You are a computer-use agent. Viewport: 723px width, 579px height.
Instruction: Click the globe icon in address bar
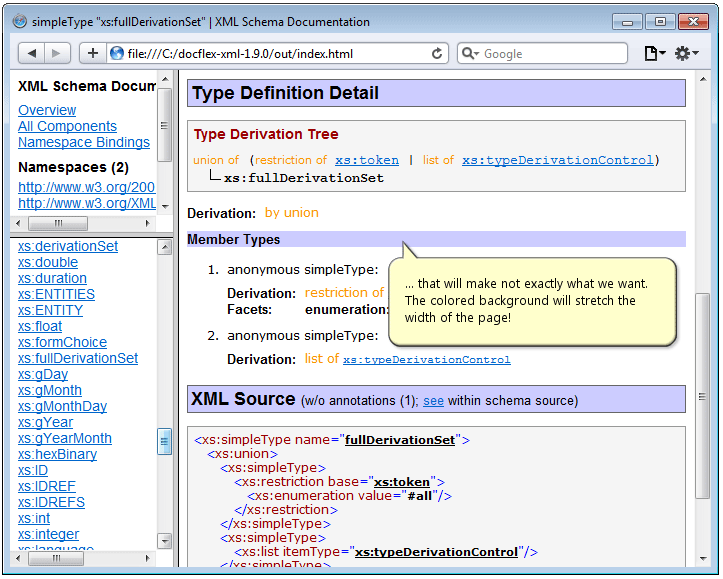[117, 54]
